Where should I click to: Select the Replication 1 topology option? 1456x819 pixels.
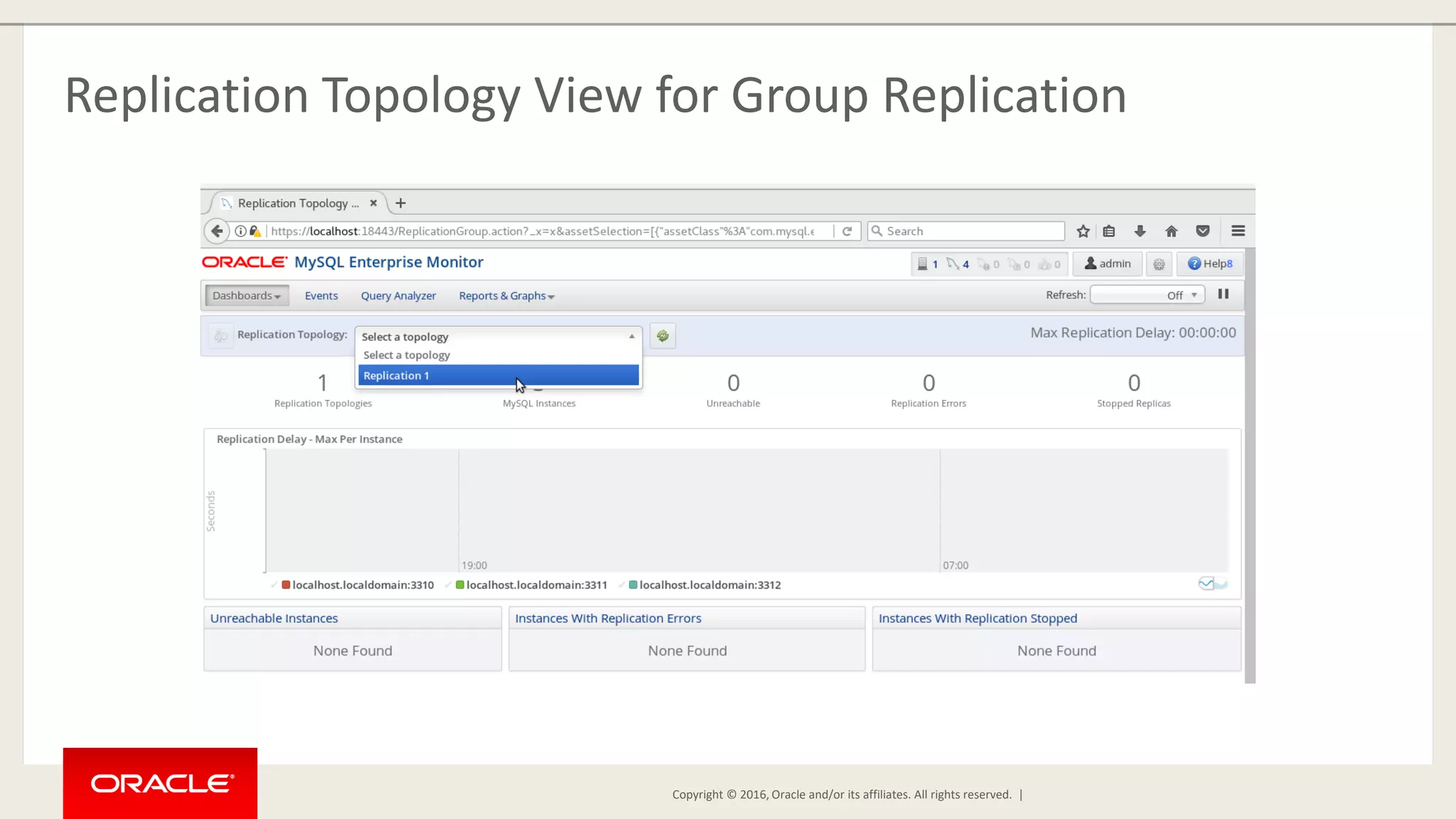(x=498, y=375)
